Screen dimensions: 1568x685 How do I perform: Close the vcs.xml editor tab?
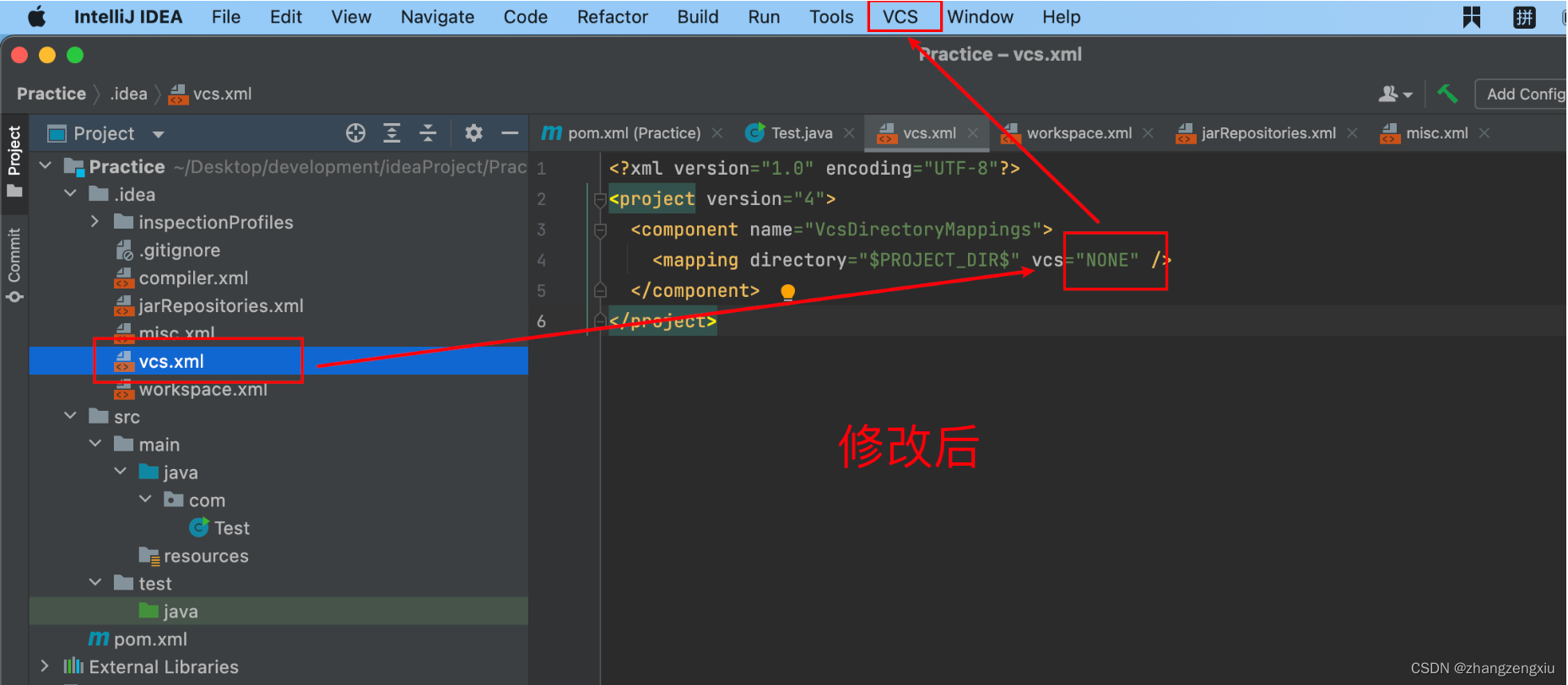pos(973,133)
